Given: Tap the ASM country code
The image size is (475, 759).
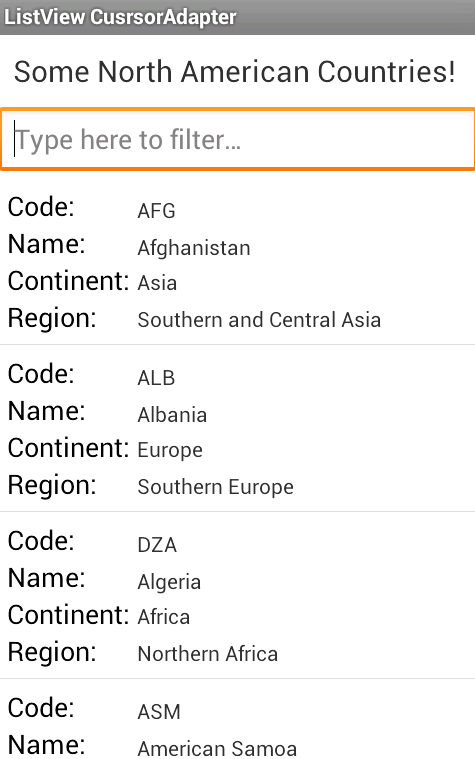Looking at the screenshot, I should pos(159,712).
